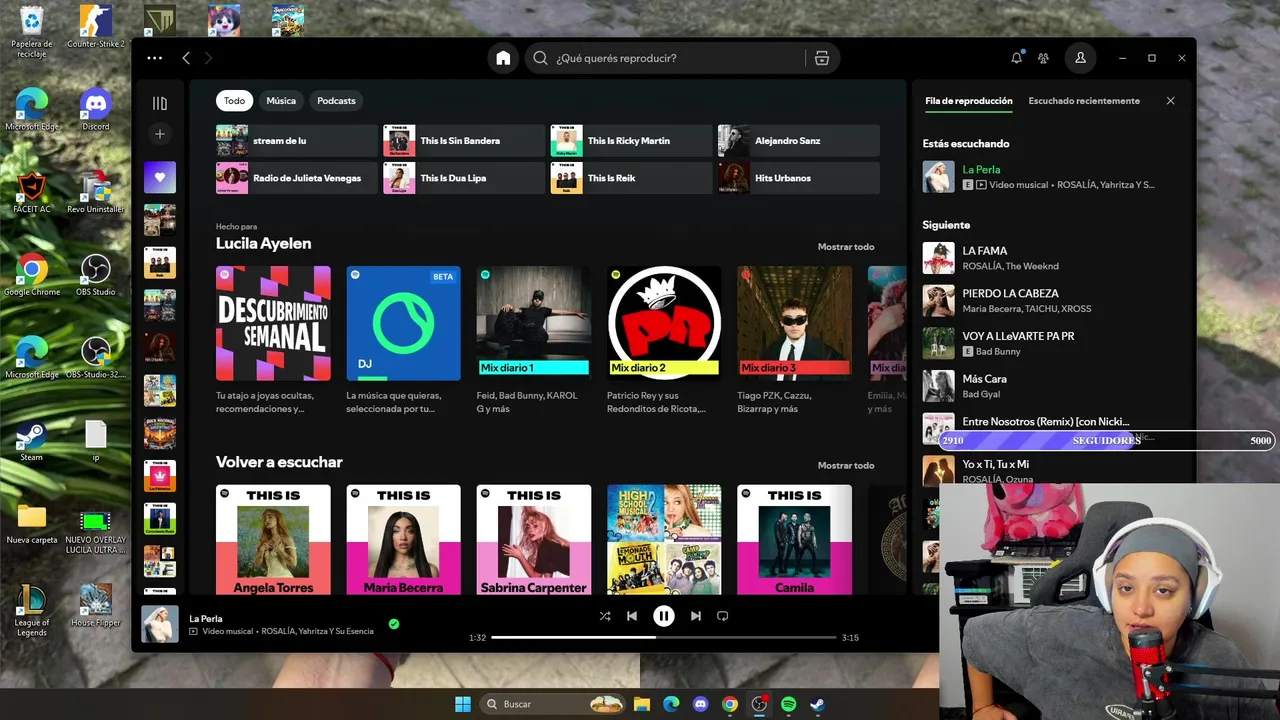Open Descubrimiento Semanal playlist cover
The image size is (1280, 720).
pos(273,323)
